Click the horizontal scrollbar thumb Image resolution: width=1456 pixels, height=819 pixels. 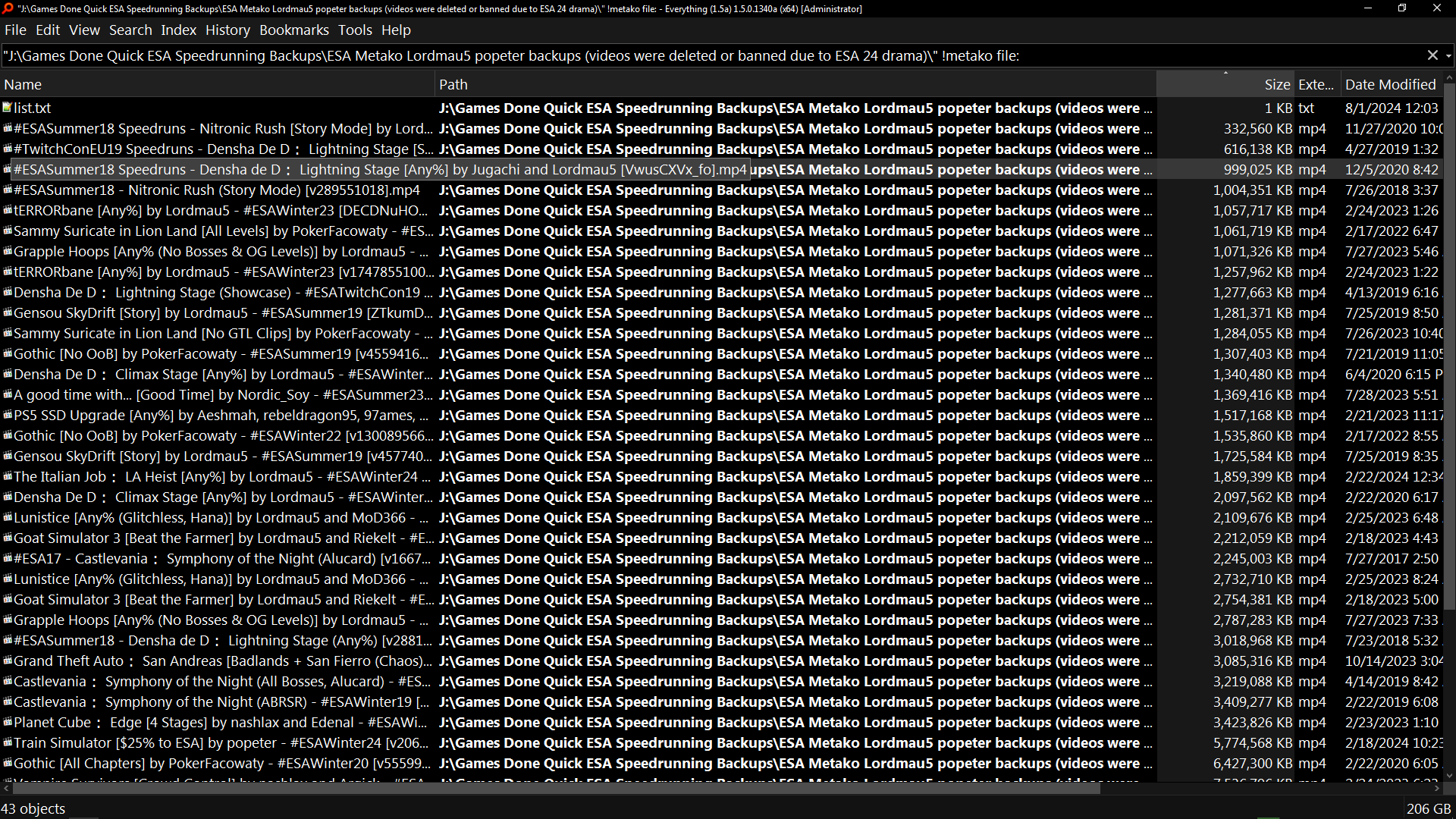(556, 788)
